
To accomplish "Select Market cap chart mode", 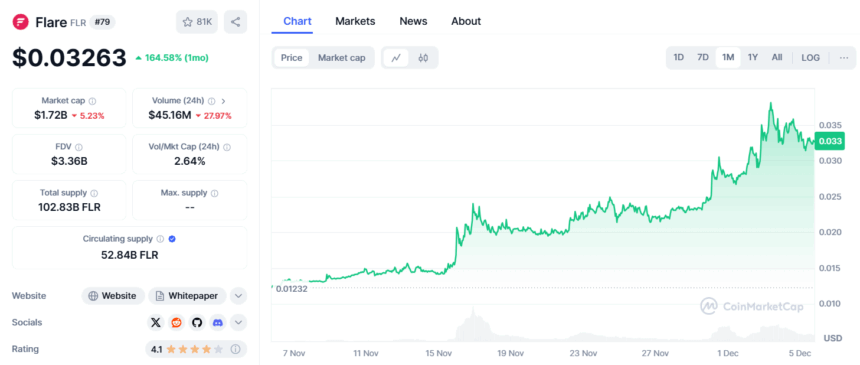I will (x=342, y=58).
